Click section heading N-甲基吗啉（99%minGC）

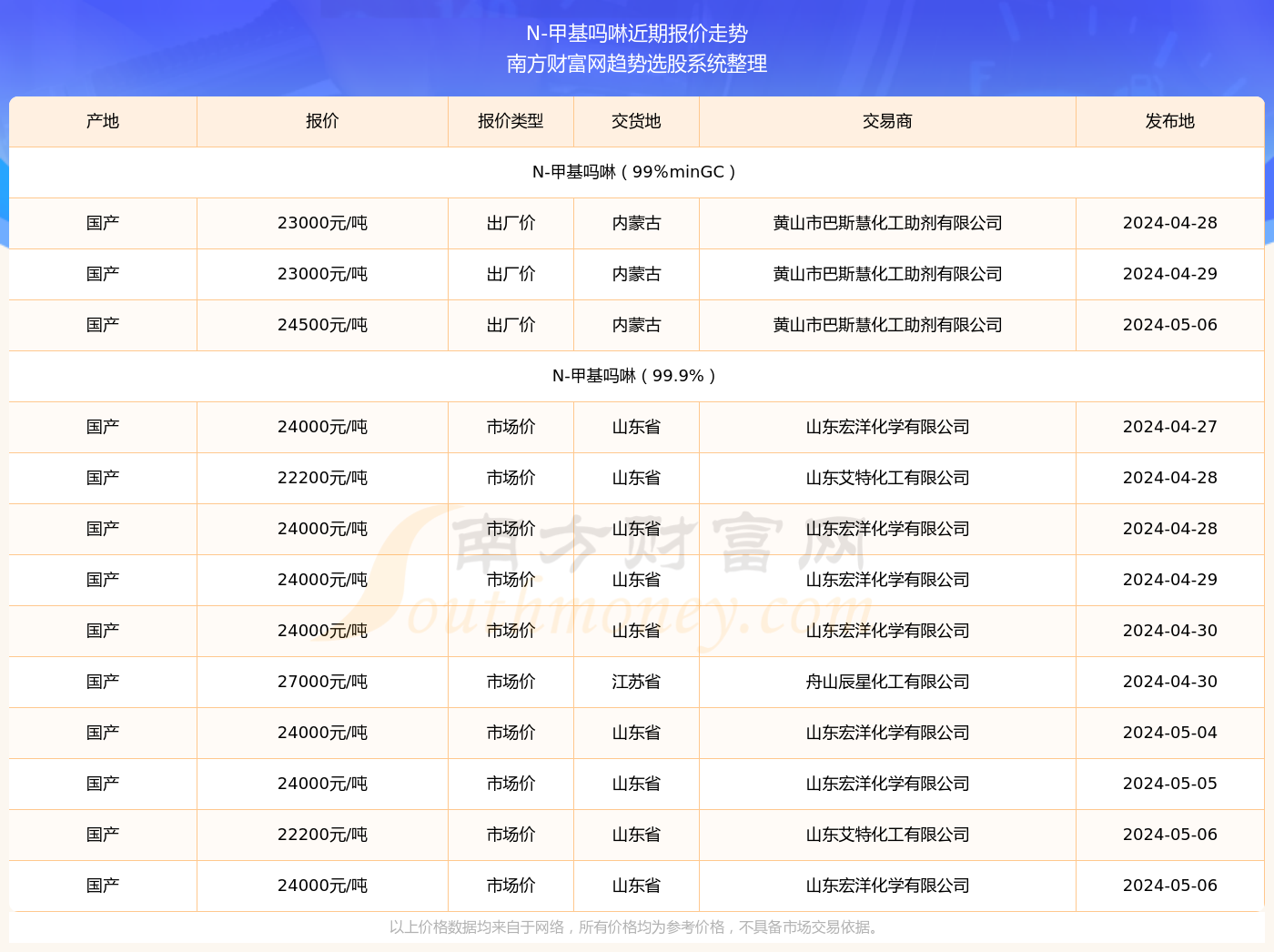click(x=637, y=172)
